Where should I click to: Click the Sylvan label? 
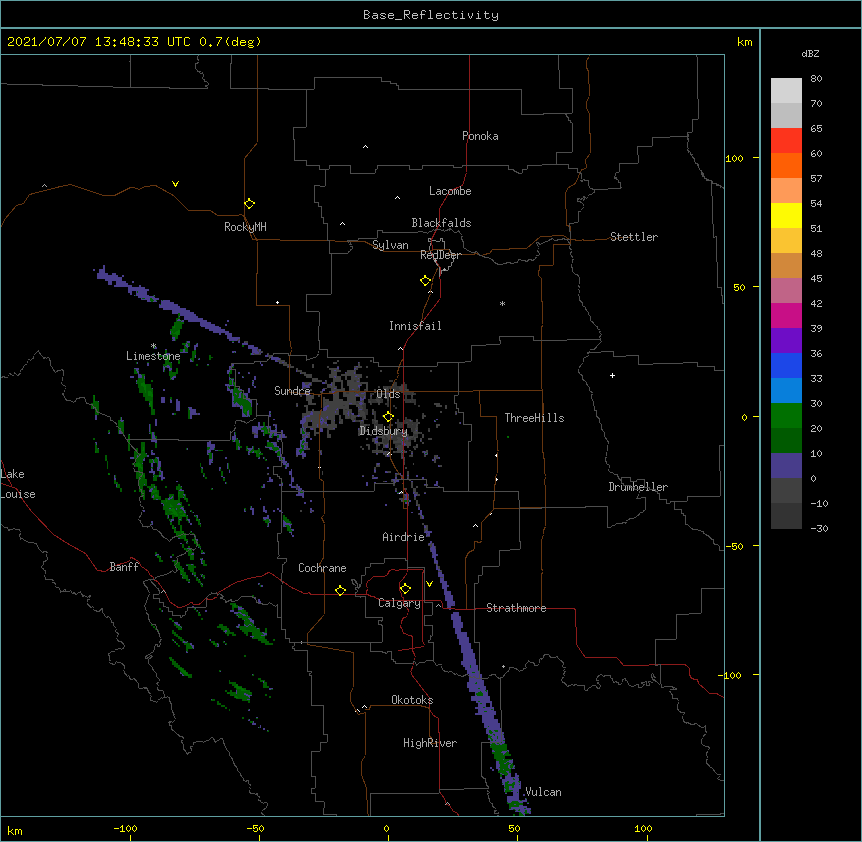[390, 245]
